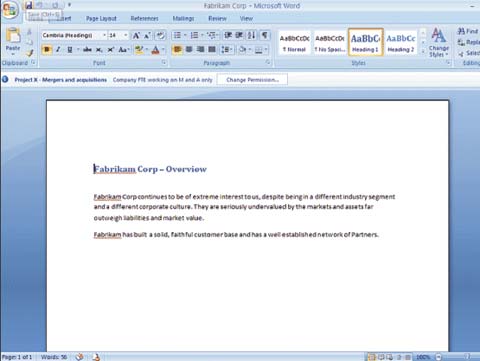
Task: Grow the font size
Action: pyautogui.click(x=136, y=35)
